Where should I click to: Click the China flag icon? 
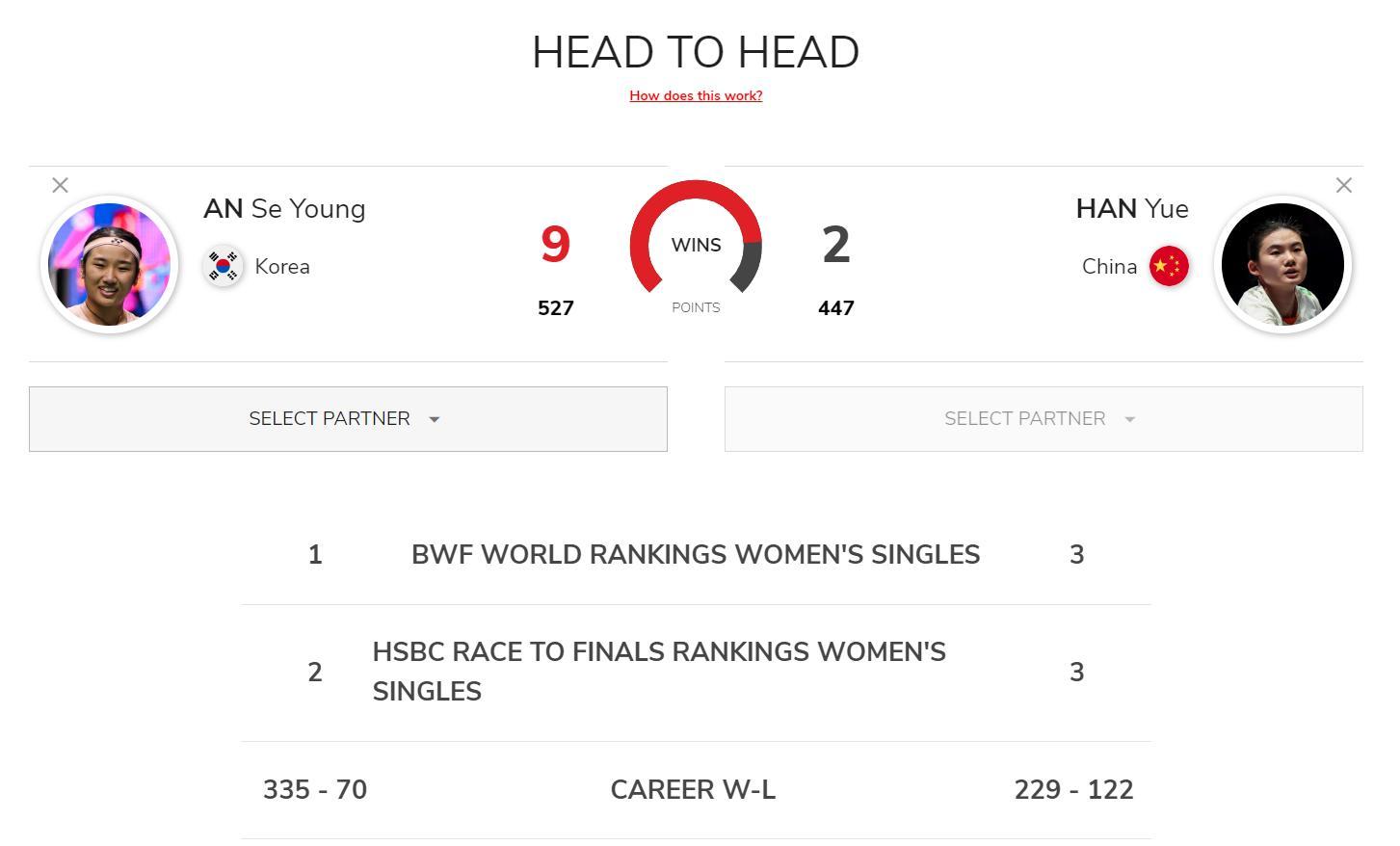[x=1169, y=267]
